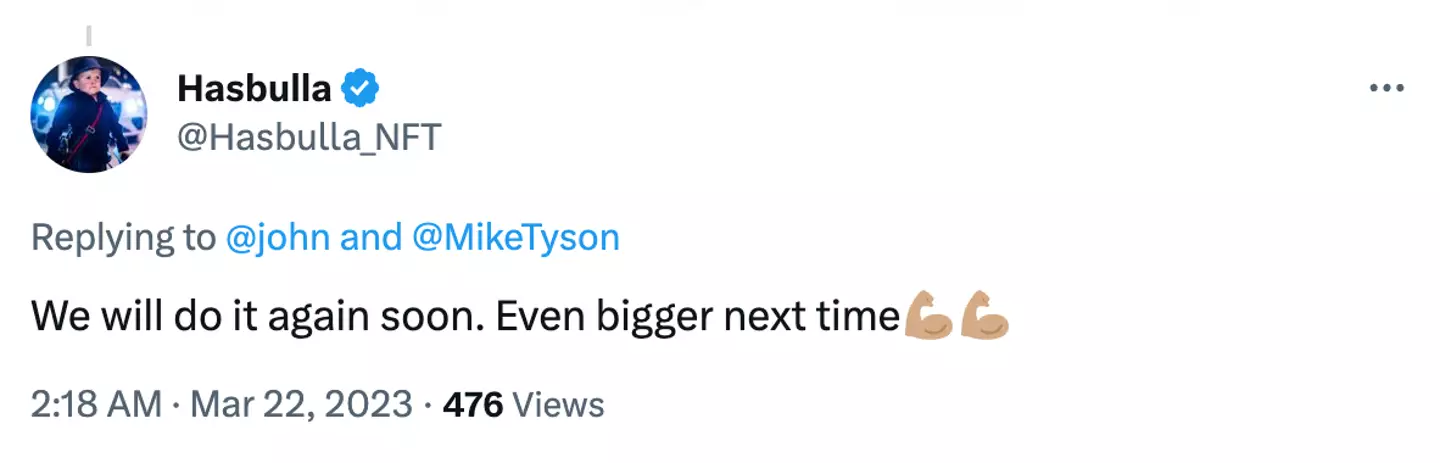Click the second flexed bicep emoji
The height and width of the screenshot is (463, 1440).
tap(984, 316)
